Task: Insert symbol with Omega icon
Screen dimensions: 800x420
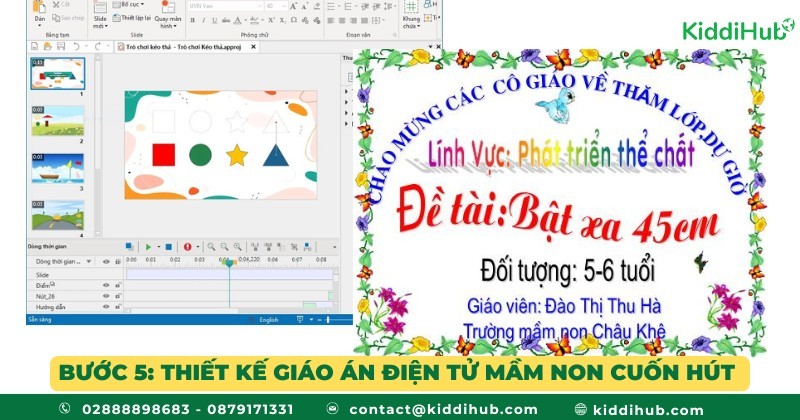Action: tap(294, 20)
